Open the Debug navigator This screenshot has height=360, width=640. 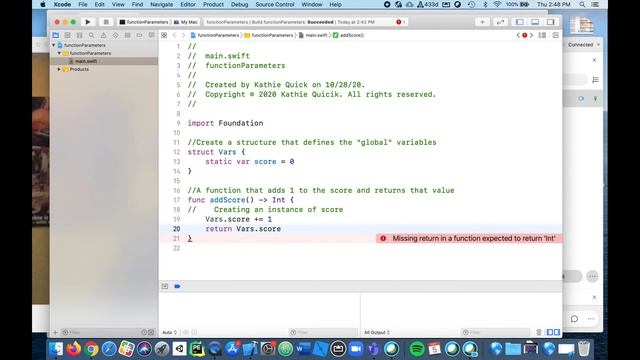[x=127, y=36]
